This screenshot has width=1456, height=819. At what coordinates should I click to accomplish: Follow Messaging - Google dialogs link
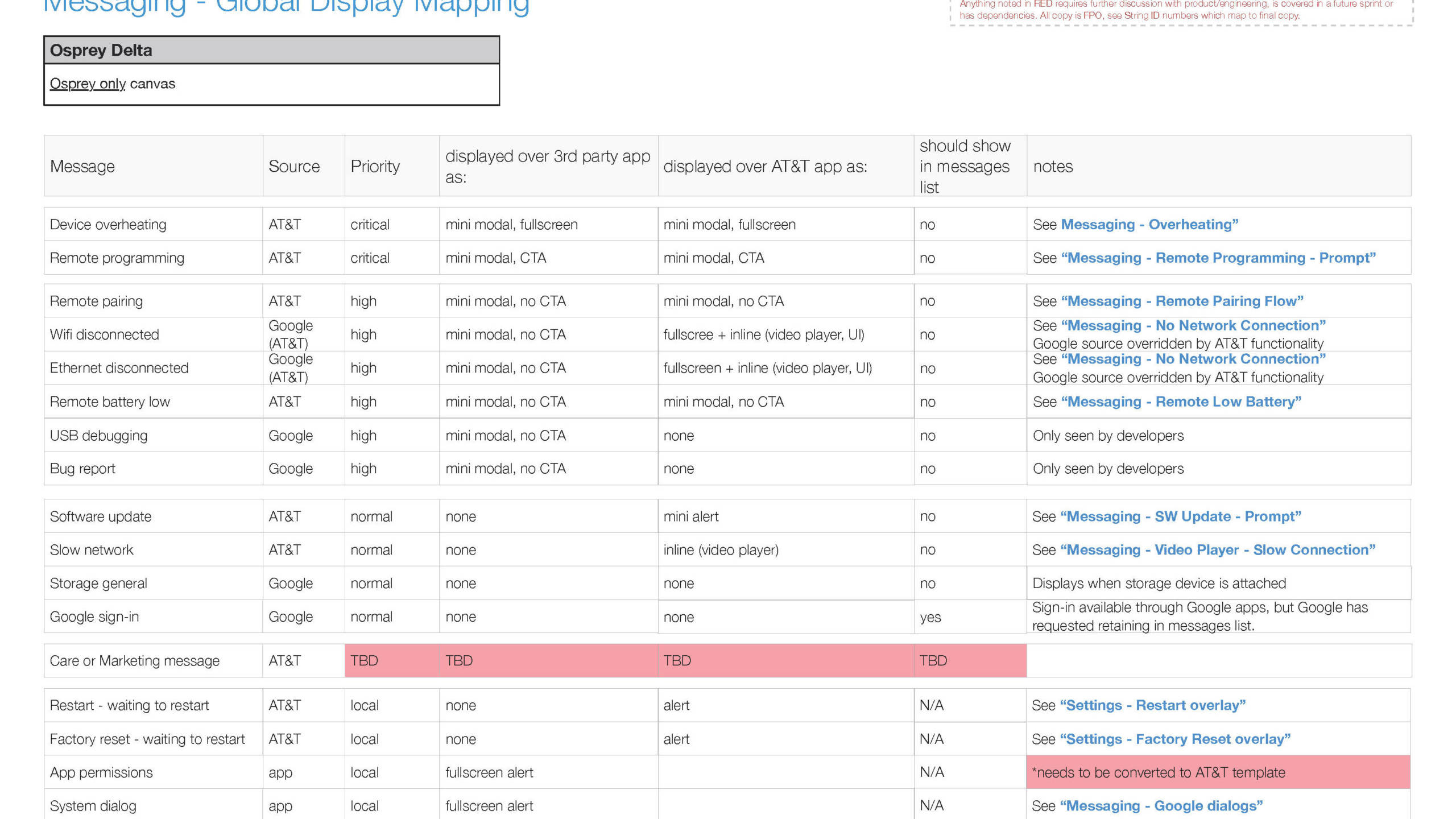click(x=1161, y=806)
